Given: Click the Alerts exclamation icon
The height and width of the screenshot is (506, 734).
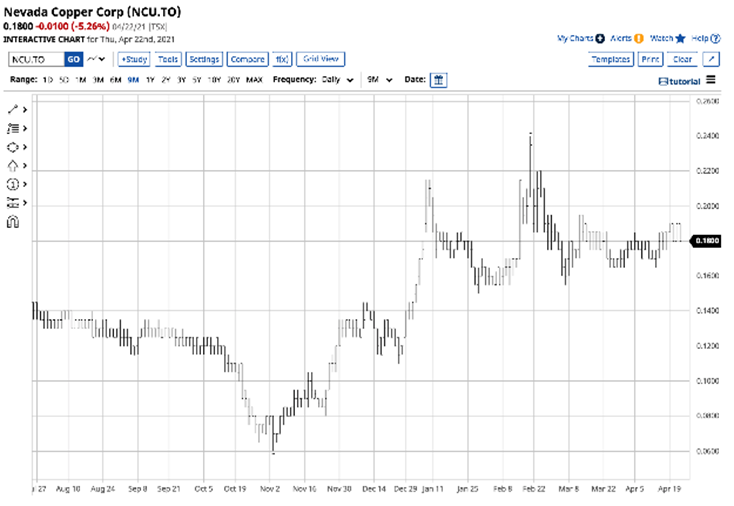Looking at the screenshot, I should click(x=639, y=38).
